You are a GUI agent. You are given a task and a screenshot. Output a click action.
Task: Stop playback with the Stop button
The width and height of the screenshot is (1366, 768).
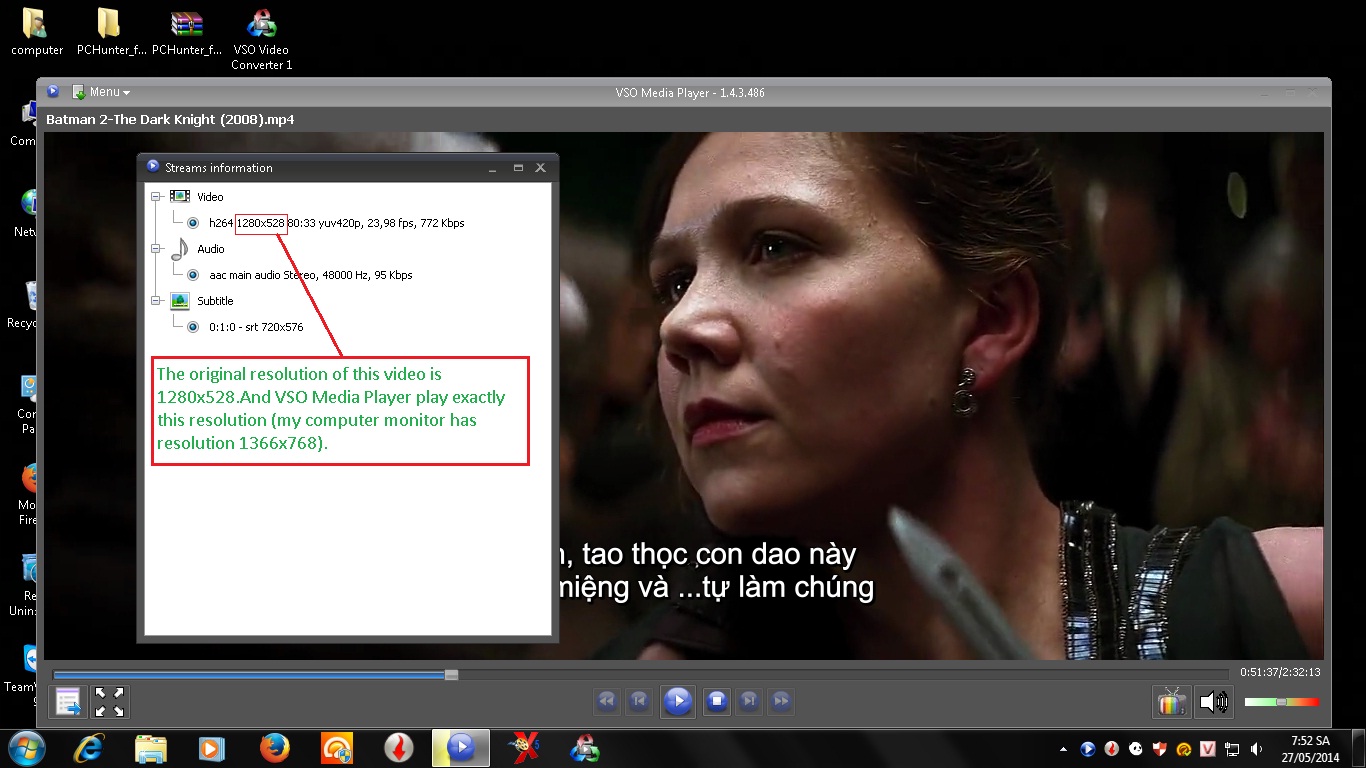716,701
